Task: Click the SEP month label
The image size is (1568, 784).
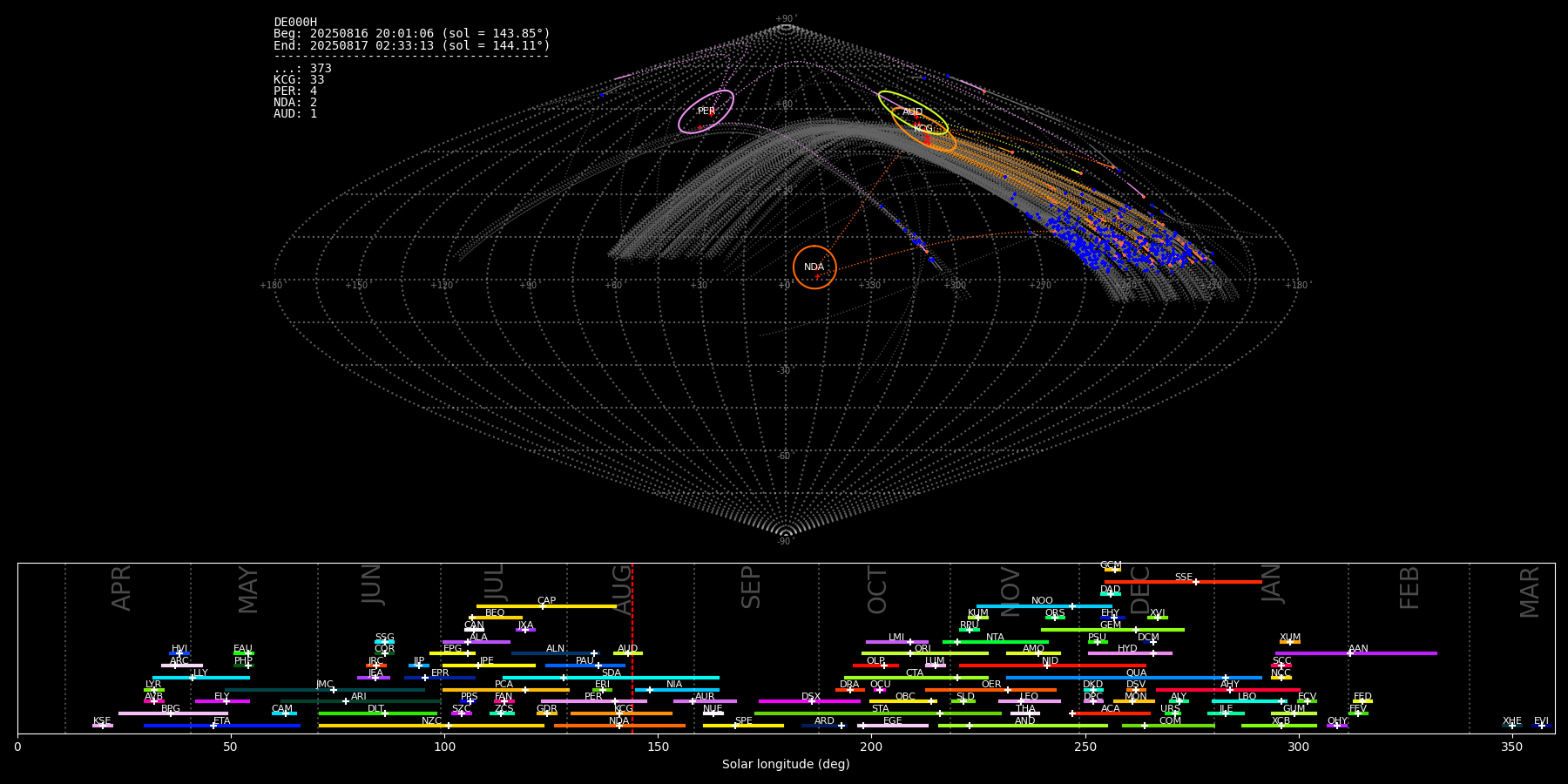Action: [751, 587]
